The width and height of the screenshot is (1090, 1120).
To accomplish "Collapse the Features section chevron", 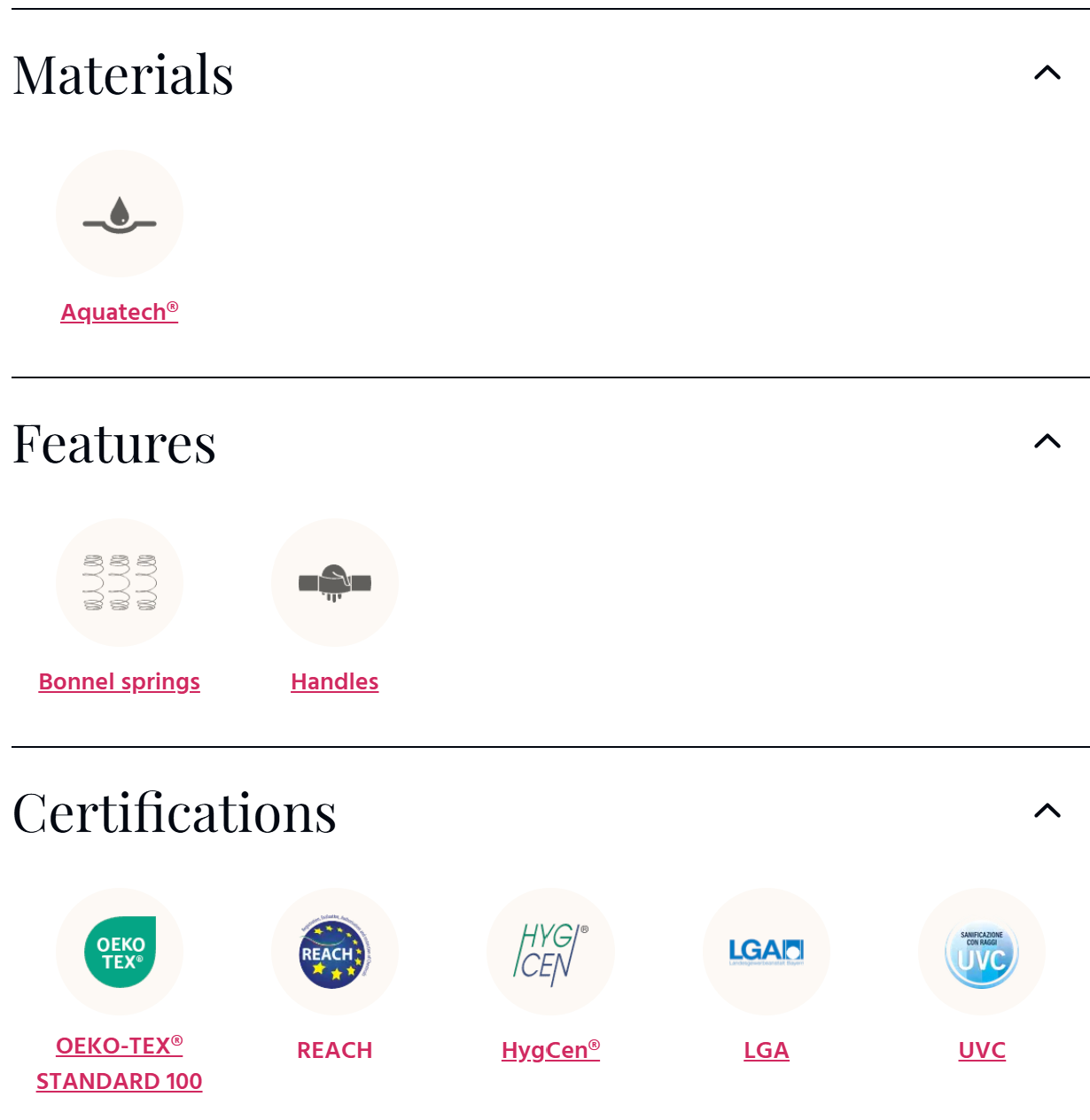I will [x=1047, y=441].
